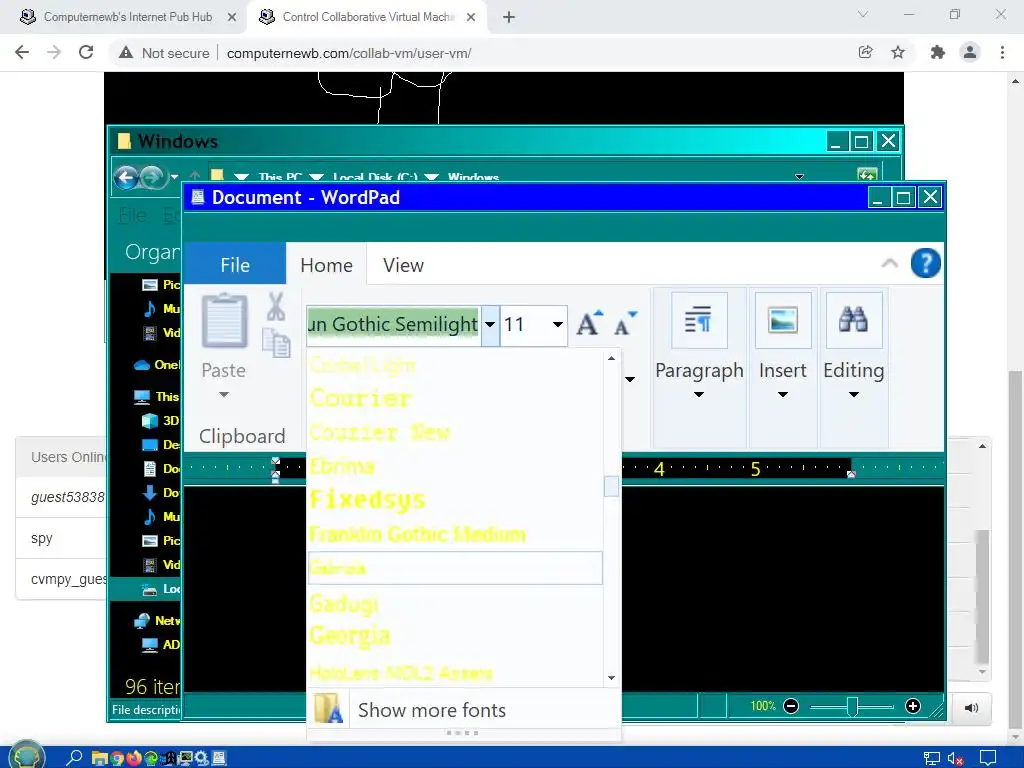Open a new browser tab

click(509, 17)
